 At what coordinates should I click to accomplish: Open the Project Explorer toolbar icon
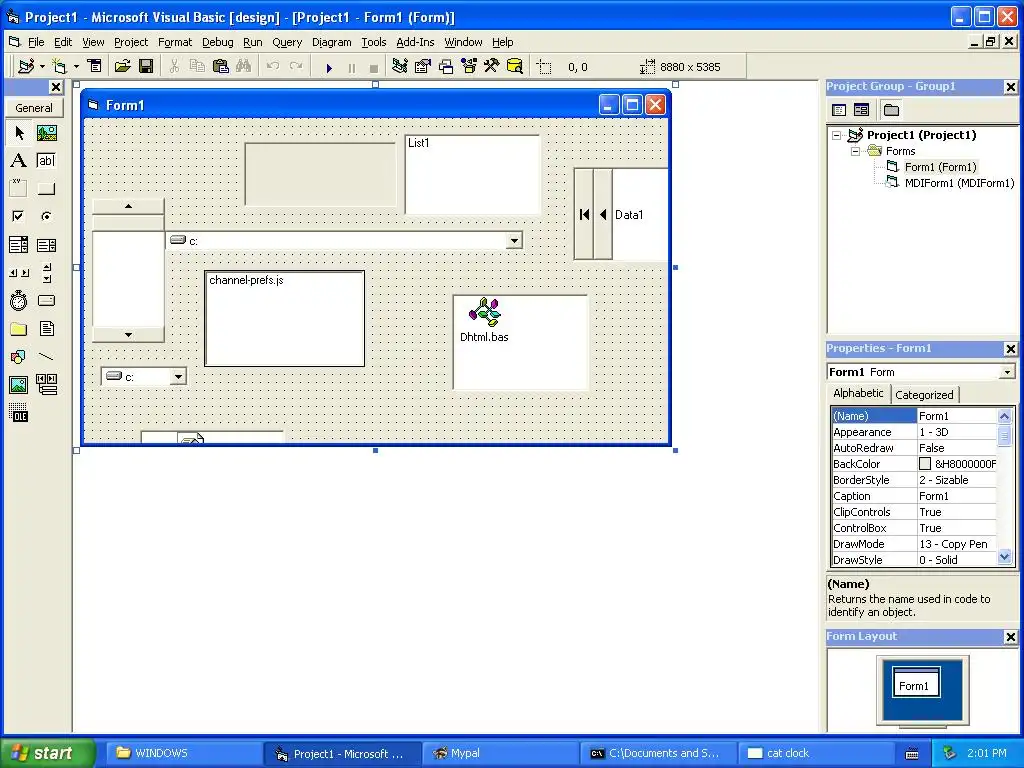(400, 66)
